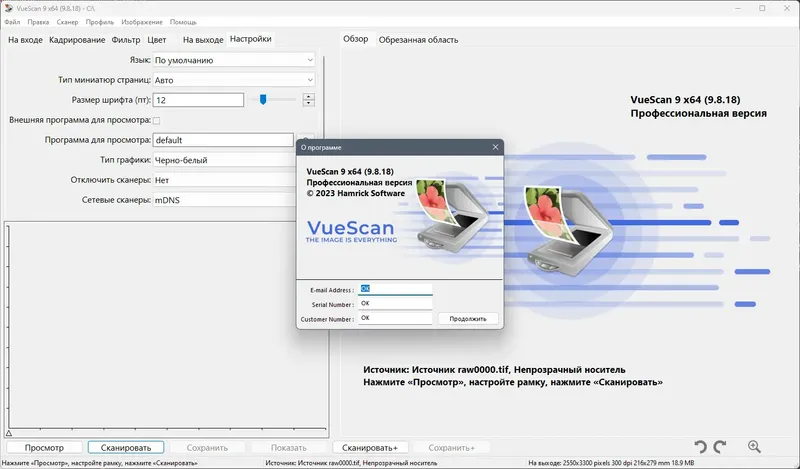Open the Правка menu
The height and width of the screenshot is (469, 800).
tap(38, 22)
